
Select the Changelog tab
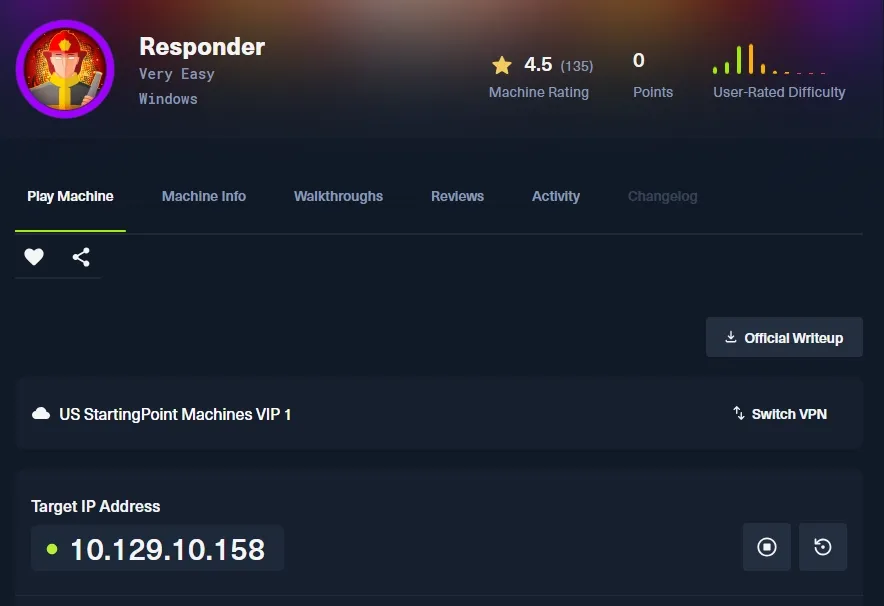click(662, 196)
